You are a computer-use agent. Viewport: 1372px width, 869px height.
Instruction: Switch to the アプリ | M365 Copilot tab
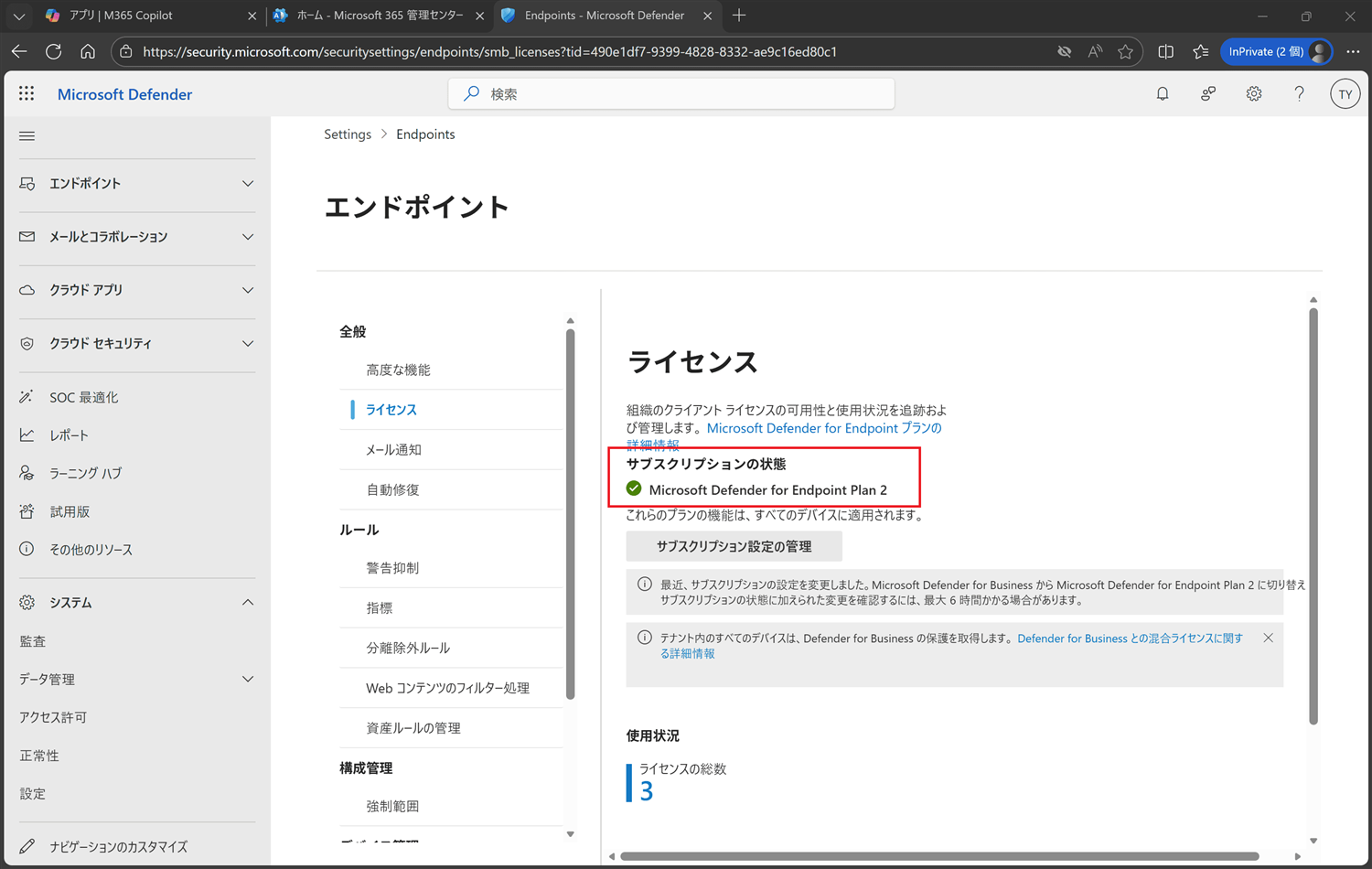pos(152,16)
